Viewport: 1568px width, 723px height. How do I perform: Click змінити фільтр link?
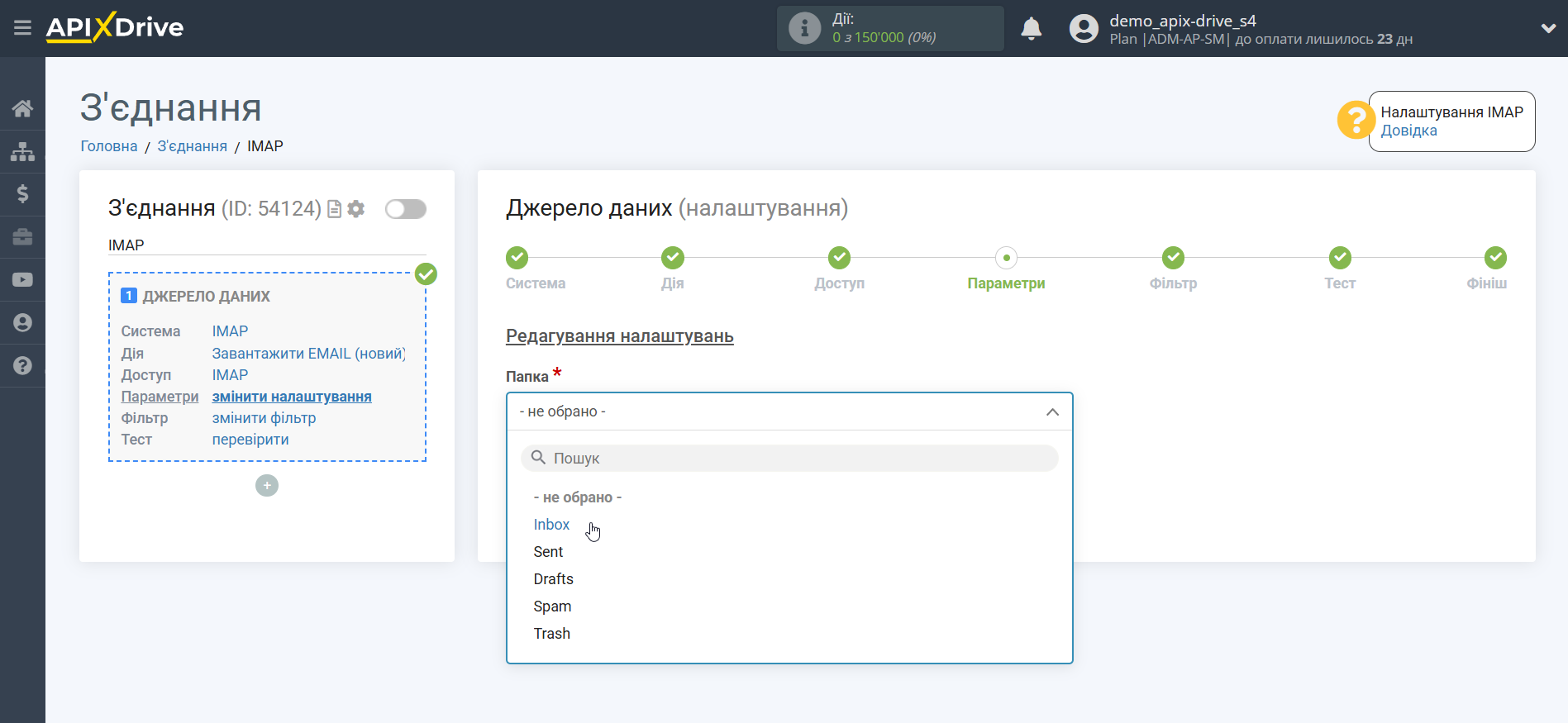click(264, 418)
